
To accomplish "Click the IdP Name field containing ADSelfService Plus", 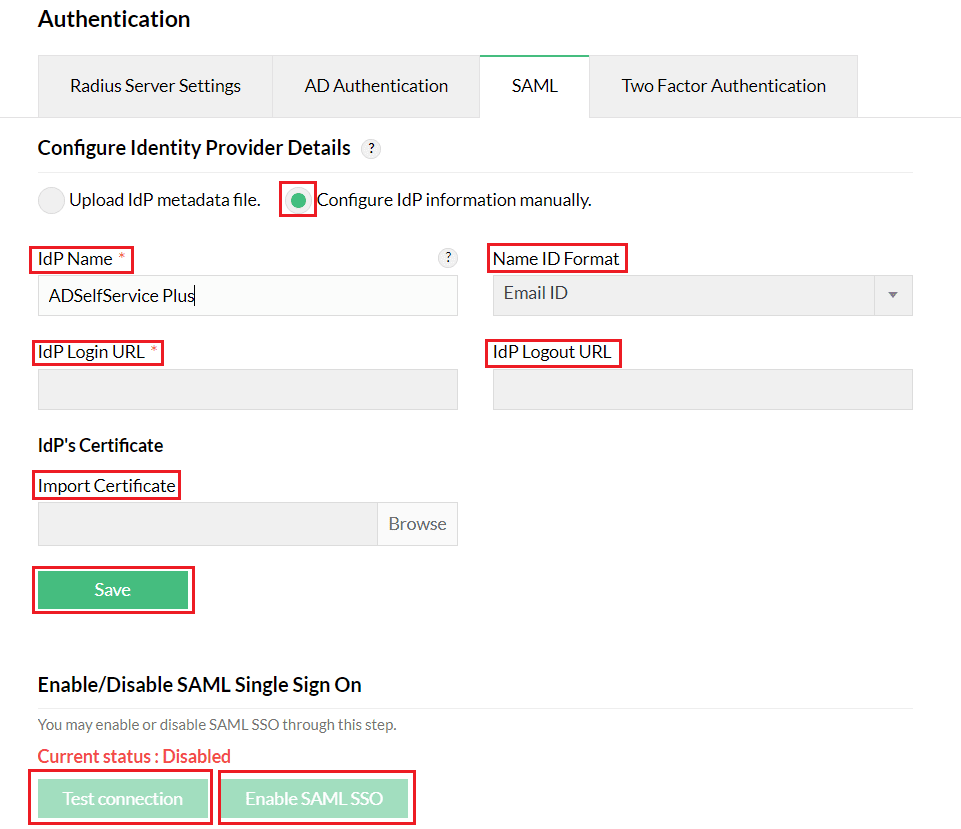I will point(247,295).
